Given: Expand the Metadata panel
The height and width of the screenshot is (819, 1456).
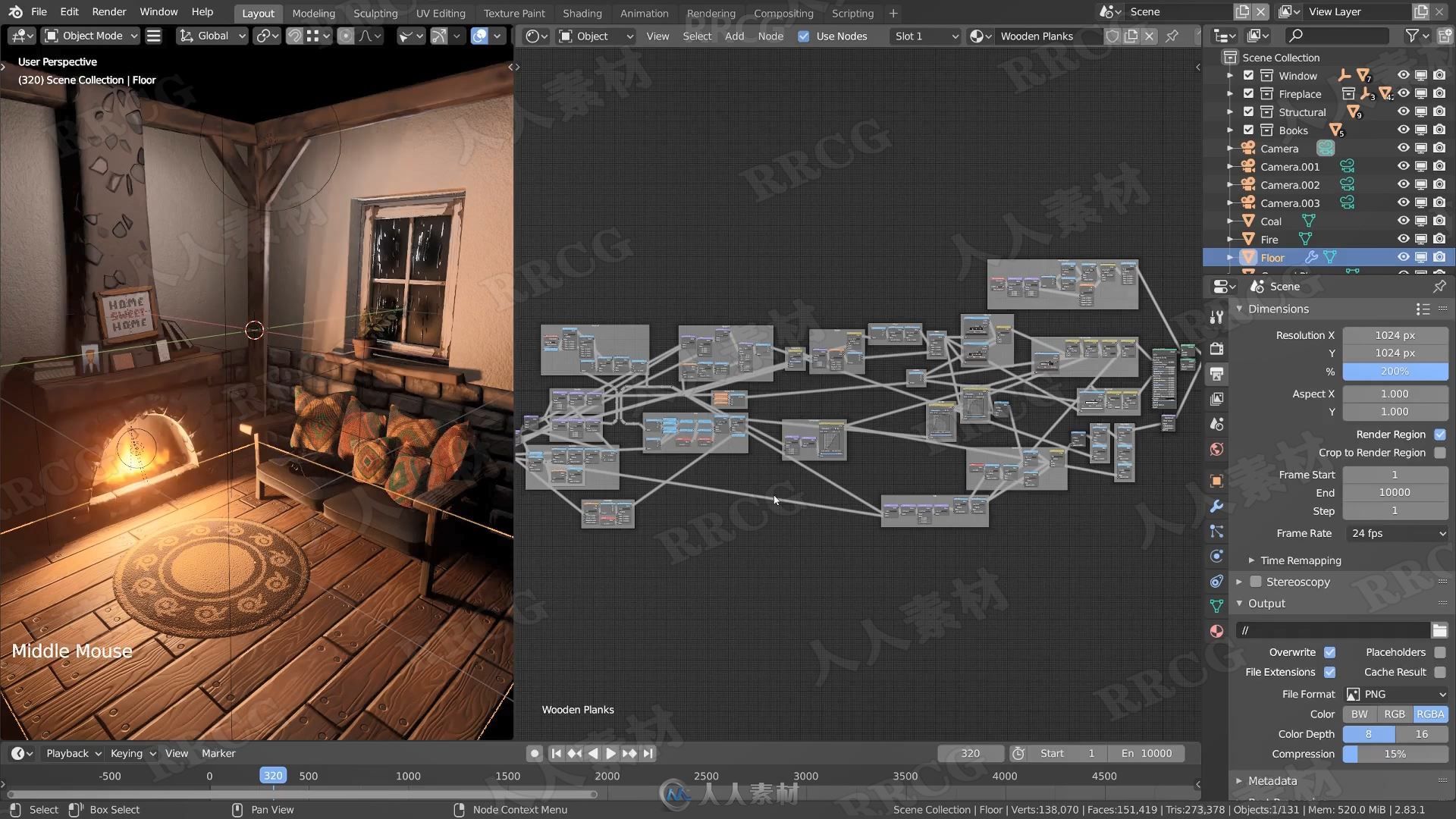Looking at the screenshot, I should coord(1272,780).
